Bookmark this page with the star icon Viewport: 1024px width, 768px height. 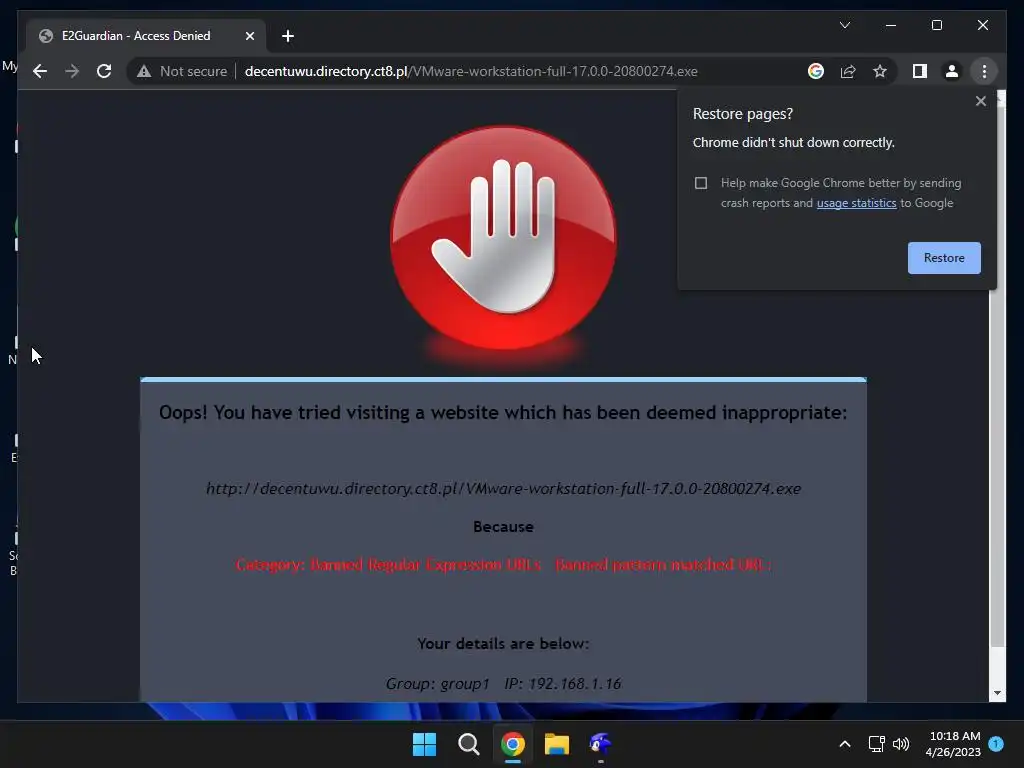click(880, 71)
